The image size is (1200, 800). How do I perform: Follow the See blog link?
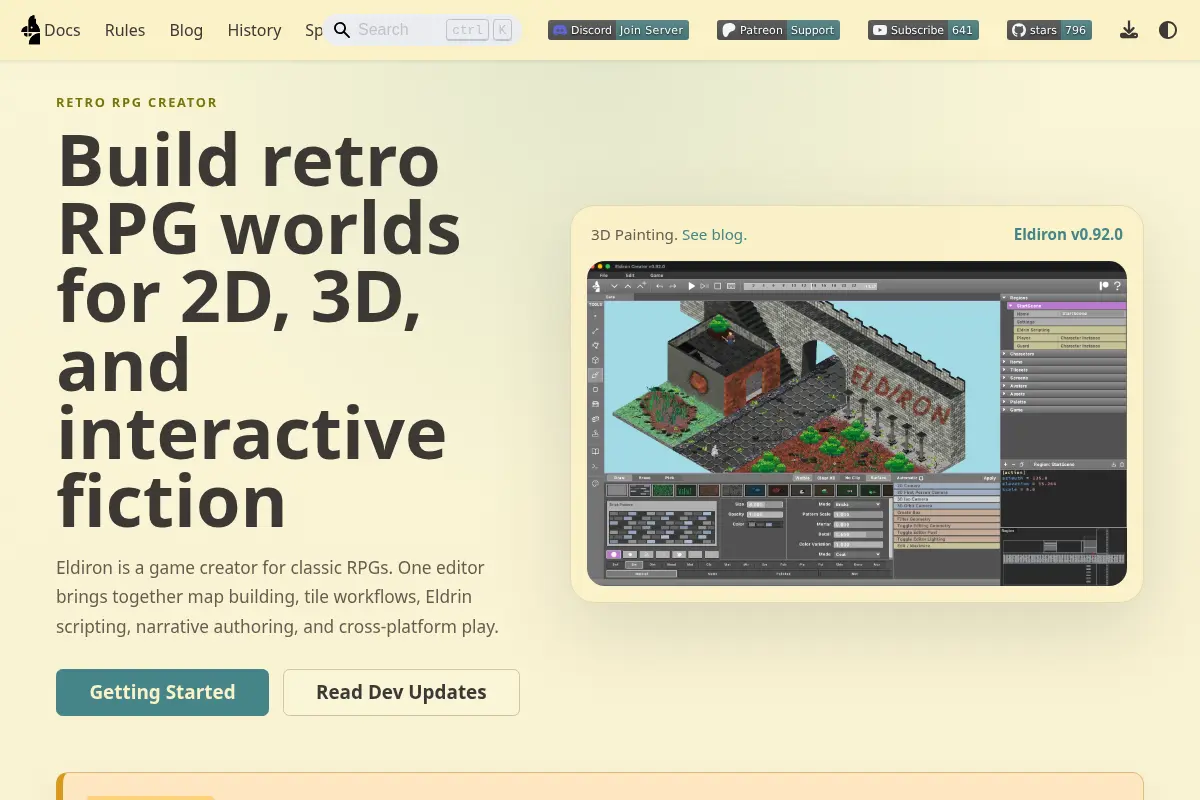click(x=714, y=235)
